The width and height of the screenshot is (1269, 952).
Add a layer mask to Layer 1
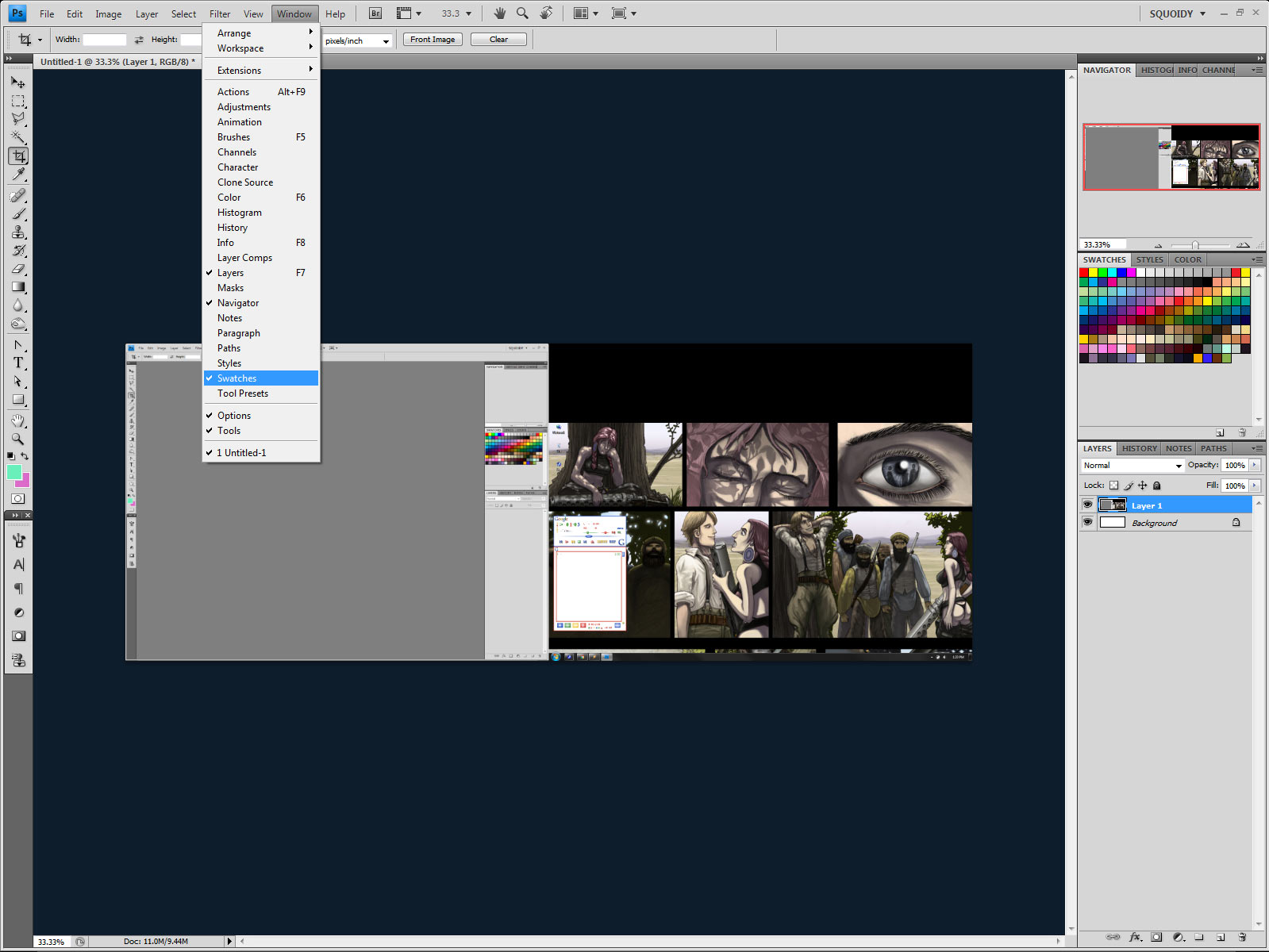pos(1156,937)
